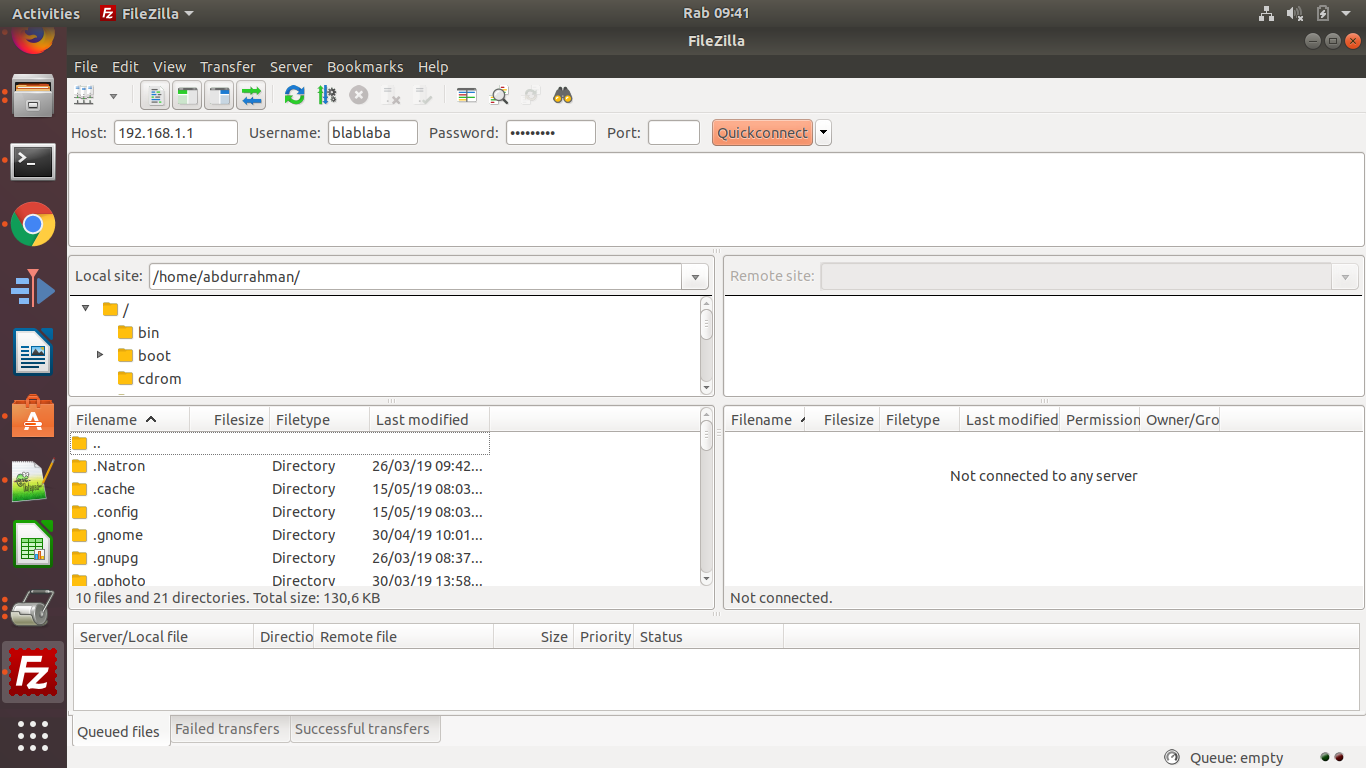Sort local list by Filename column
Image resolution: width=1366 pixels, height=768 pixels.
[129, 420]
